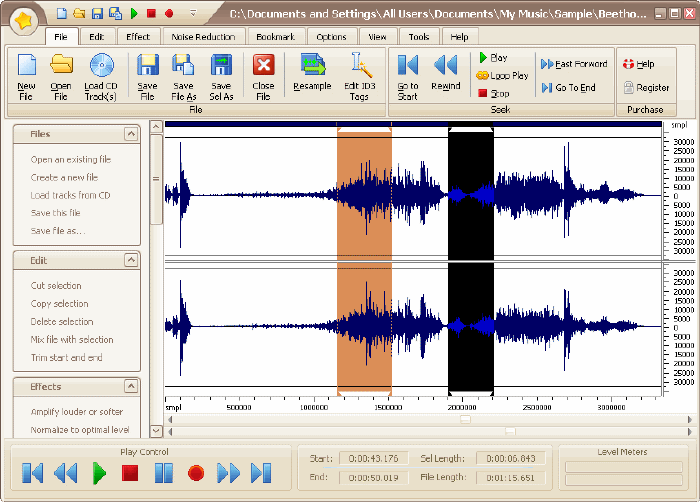Click quick access new document icon
This screenshot has height=502, width=700.
[x=62, y=13]
